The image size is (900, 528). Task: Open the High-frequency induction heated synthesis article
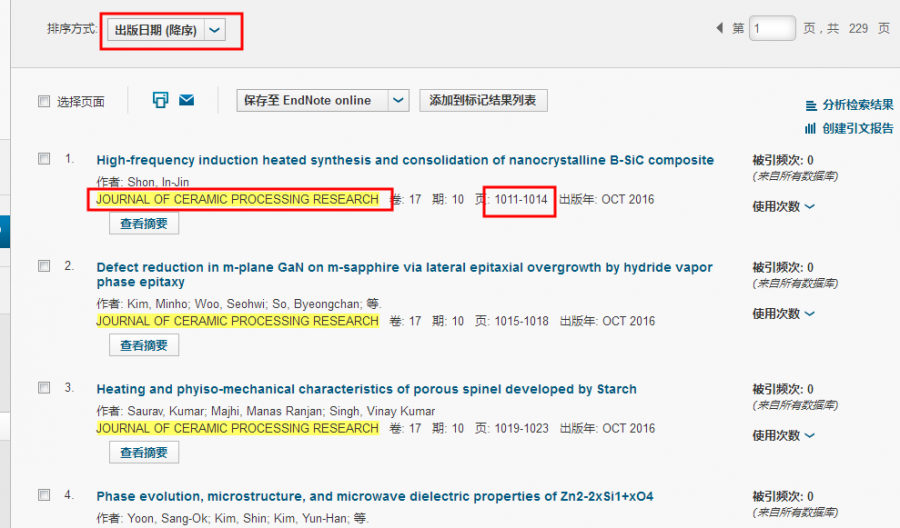(405, 160)
